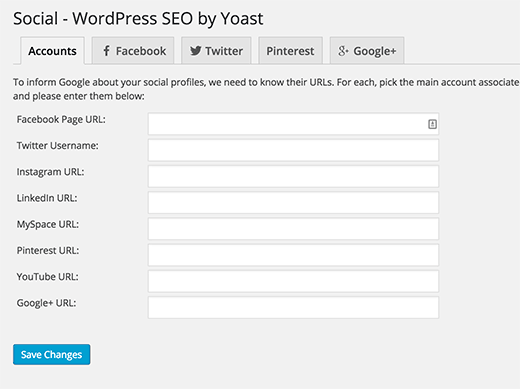
Task: Click the Google+ icon in the tab bar
Action: click(343, 51)
